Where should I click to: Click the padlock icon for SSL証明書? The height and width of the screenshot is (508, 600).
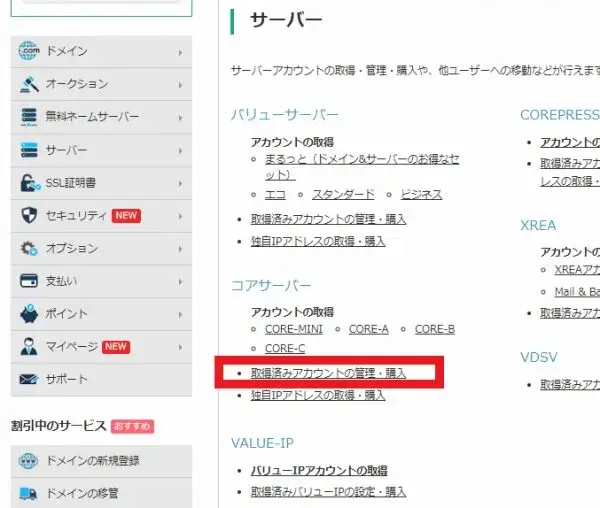(x=30, y=183)
